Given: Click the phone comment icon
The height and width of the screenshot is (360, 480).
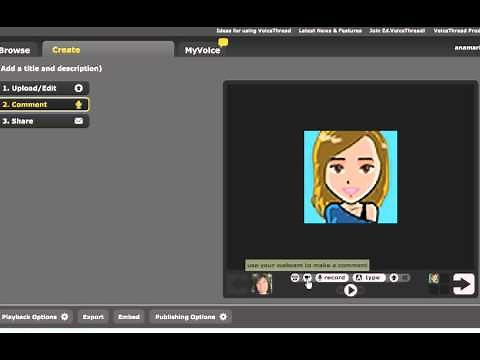Looking at the screenshot, I should pos(295,278).
